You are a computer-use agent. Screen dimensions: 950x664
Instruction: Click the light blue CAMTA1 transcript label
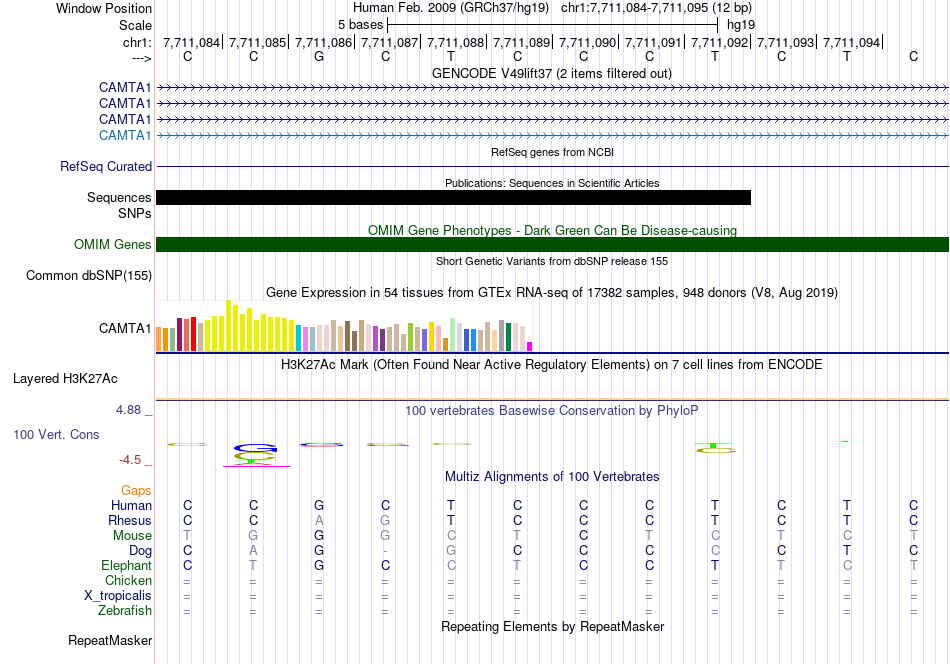point(125,135)
